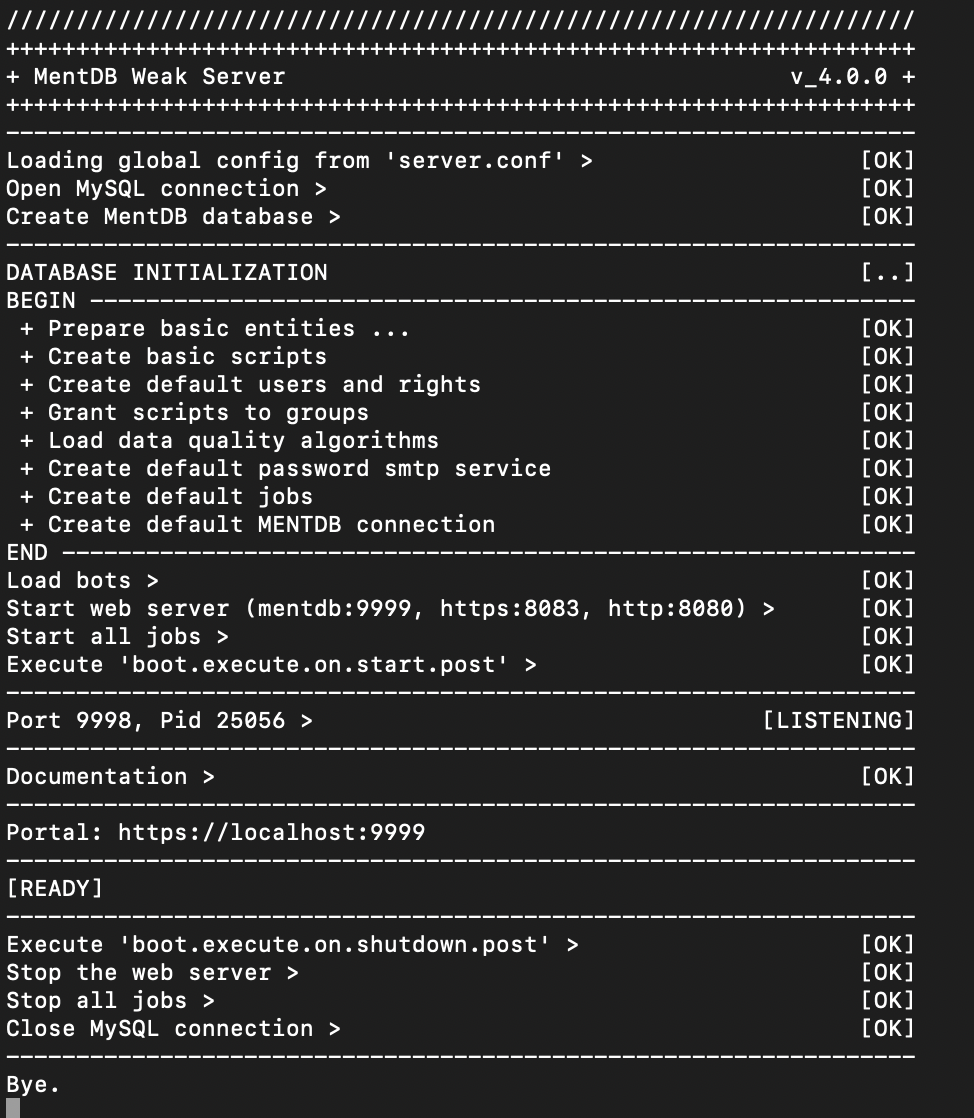Click the 'Bye.' text line
This screenshot has height=1118, width=974.
pyautogui.click(x=33, y=1084)
